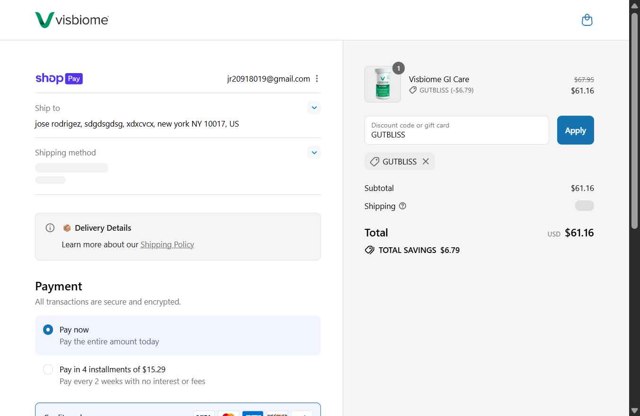This screenshot has height=416, width=640.
Task: Click the quantity badge on the product image
Action: point(398,68)
